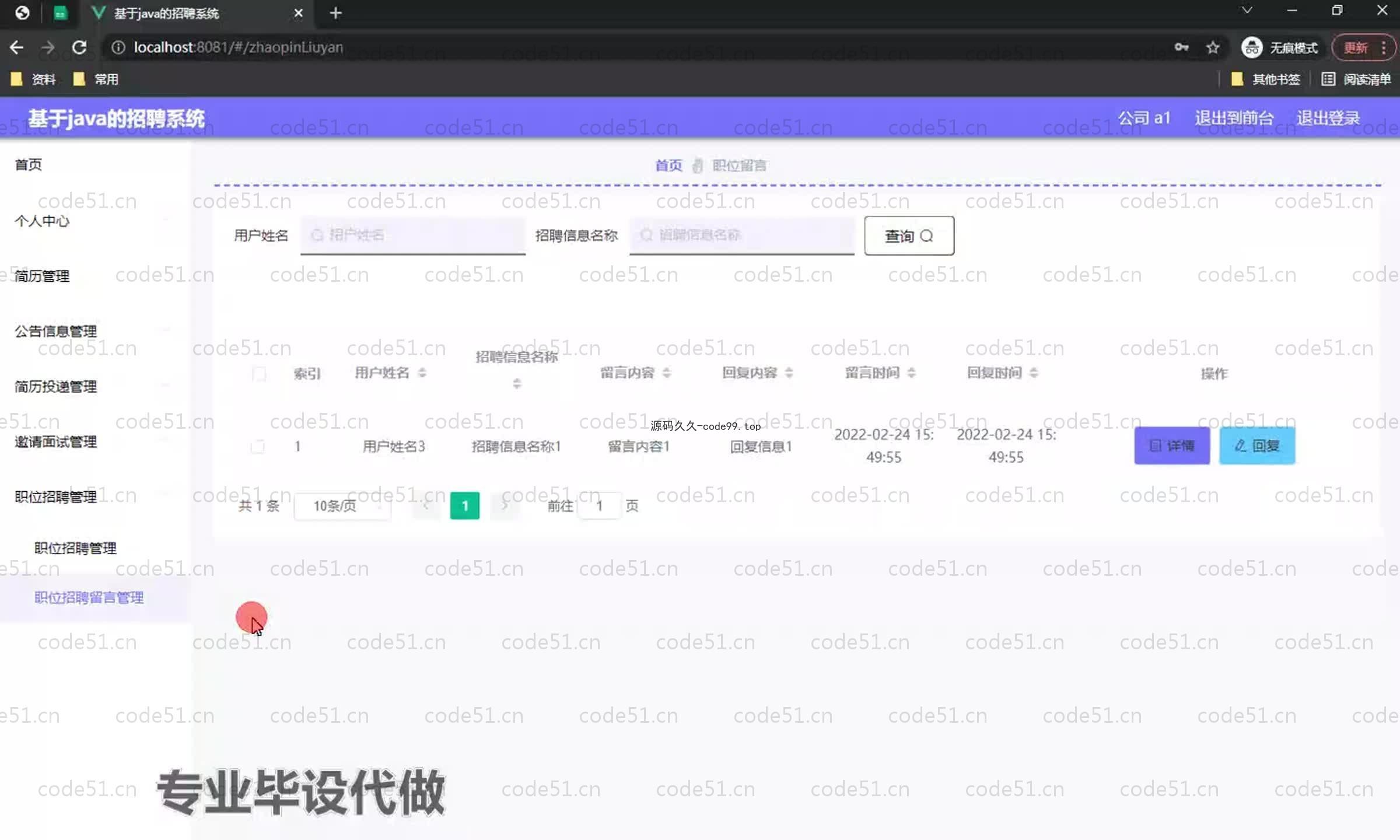
Task: Select page 1 in pagination
Action: point(465,506)
